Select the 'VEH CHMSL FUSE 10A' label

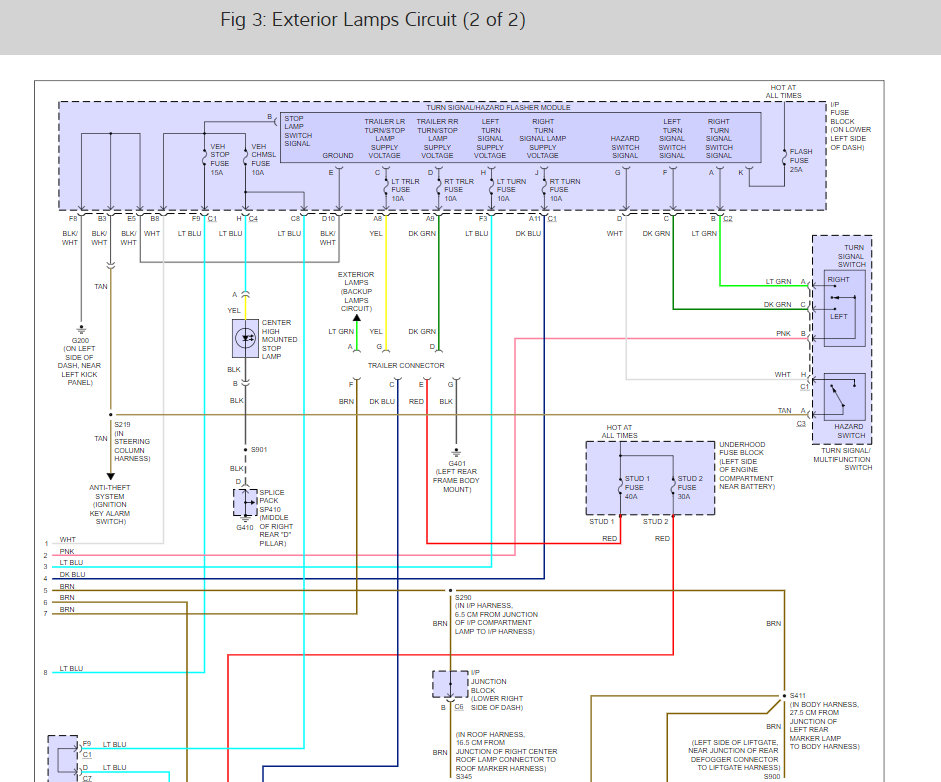pos(263,159)
